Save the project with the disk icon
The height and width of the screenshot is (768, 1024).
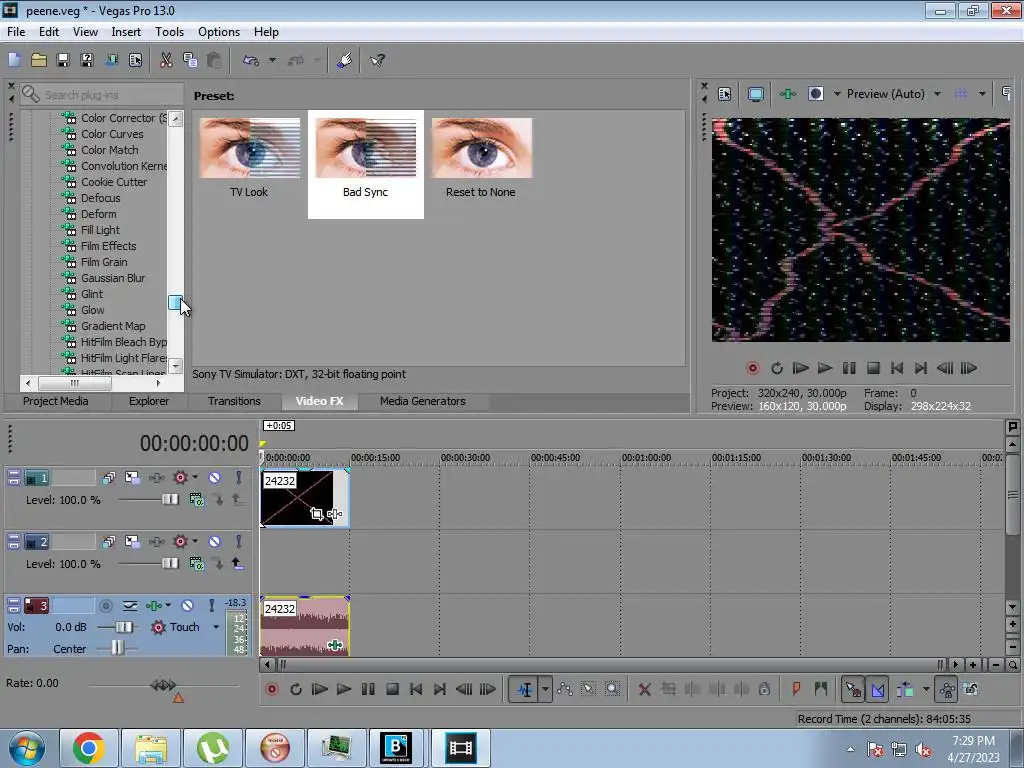[x=63, y=60]
